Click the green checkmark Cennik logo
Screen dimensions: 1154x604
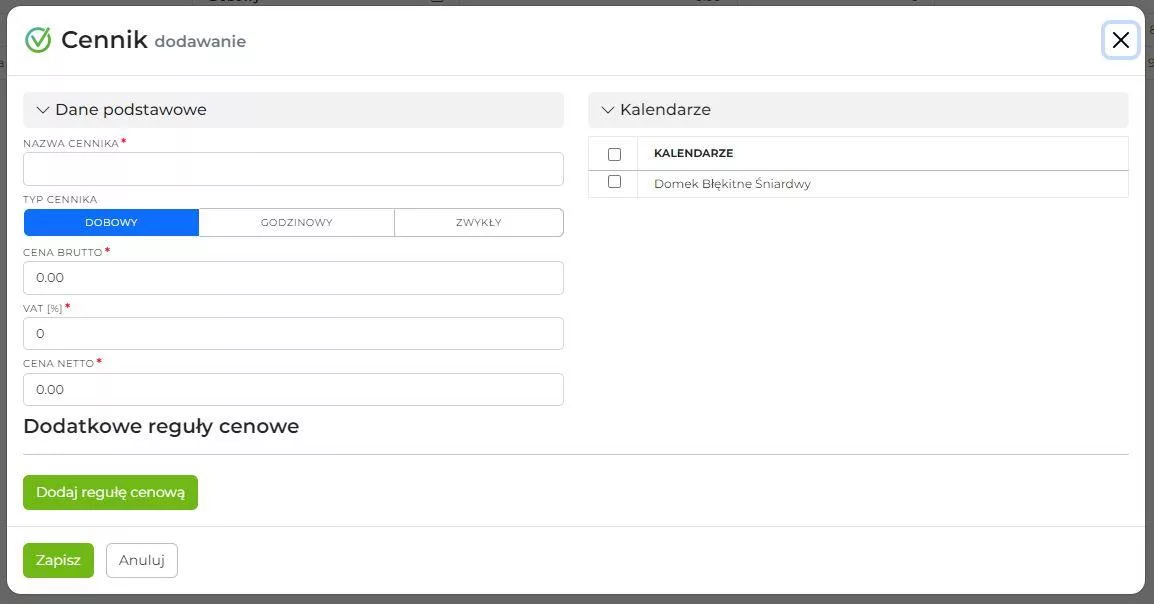(38, 40)
